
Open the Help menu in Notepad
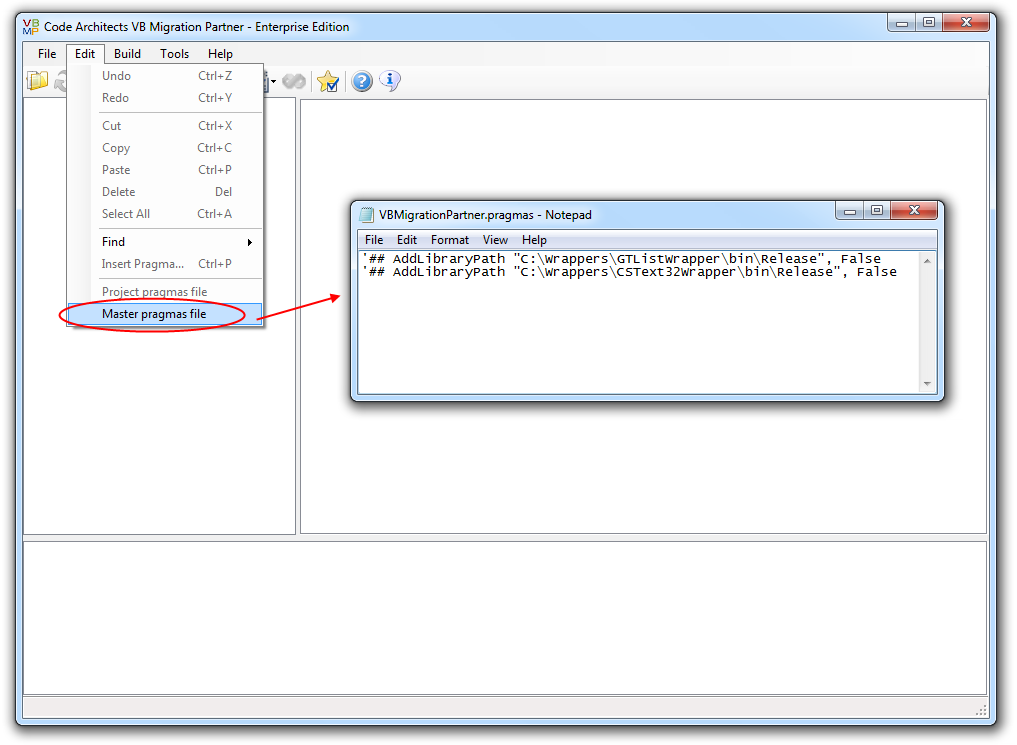pos(534,240)
